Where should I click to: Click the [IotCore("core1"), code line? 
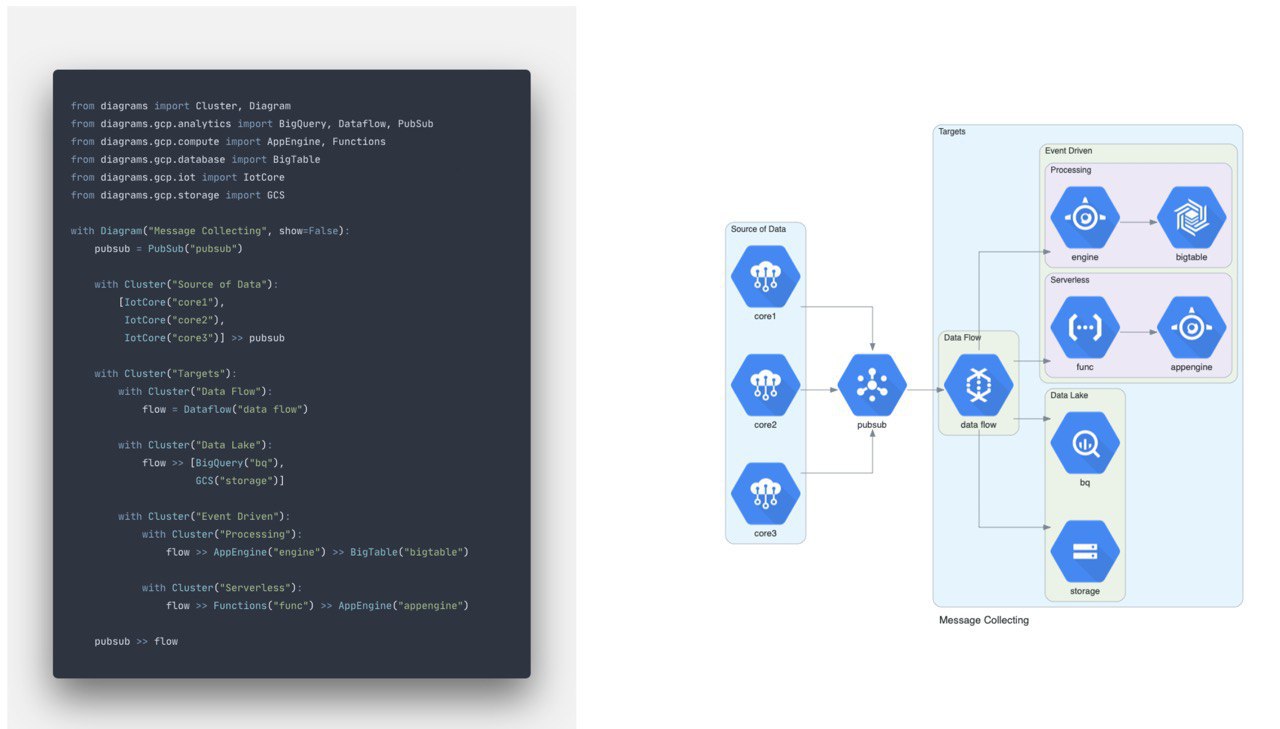(172, 302)
